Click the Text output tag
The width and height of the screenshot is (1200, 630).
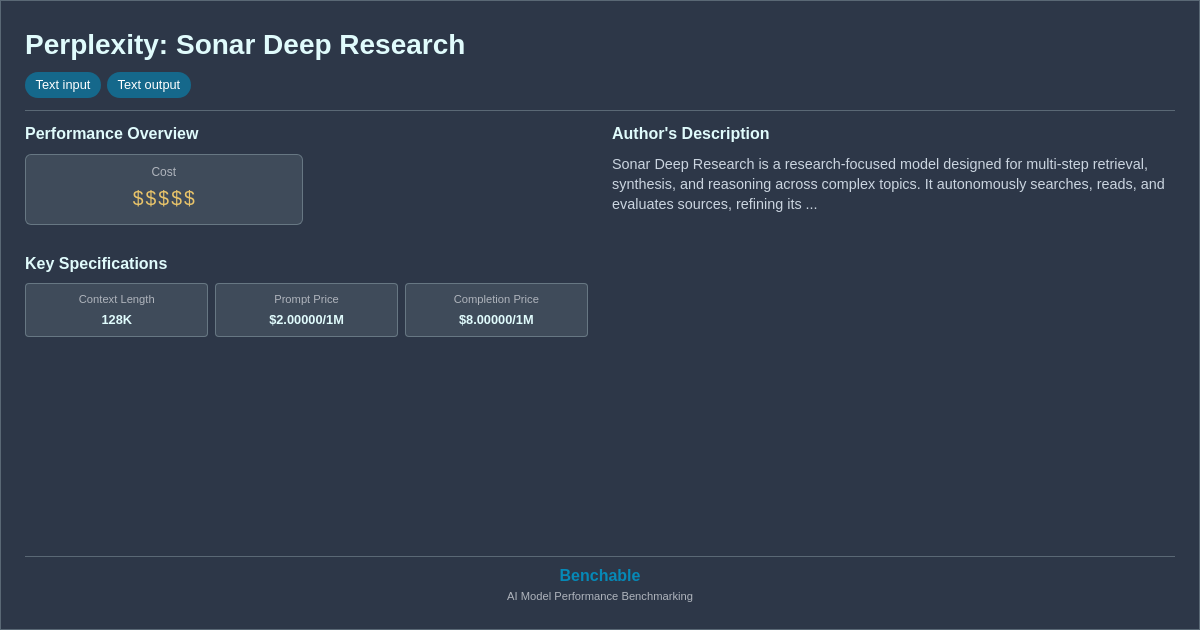click(149, 85)
